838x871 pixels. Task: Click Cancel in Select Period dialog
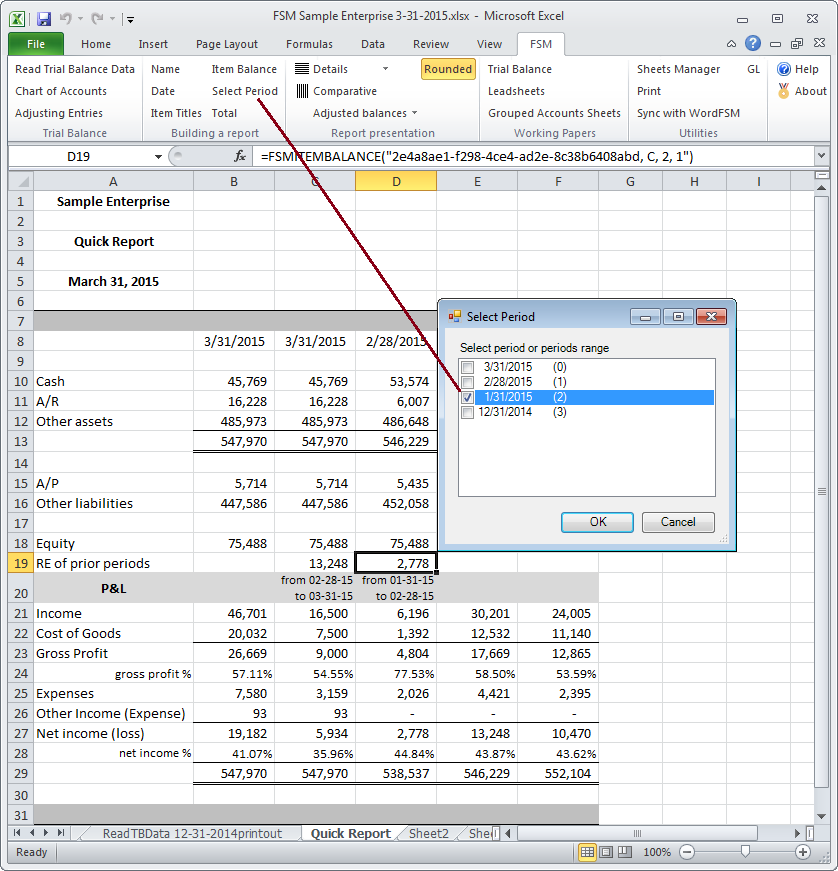(x=677, y=522)
